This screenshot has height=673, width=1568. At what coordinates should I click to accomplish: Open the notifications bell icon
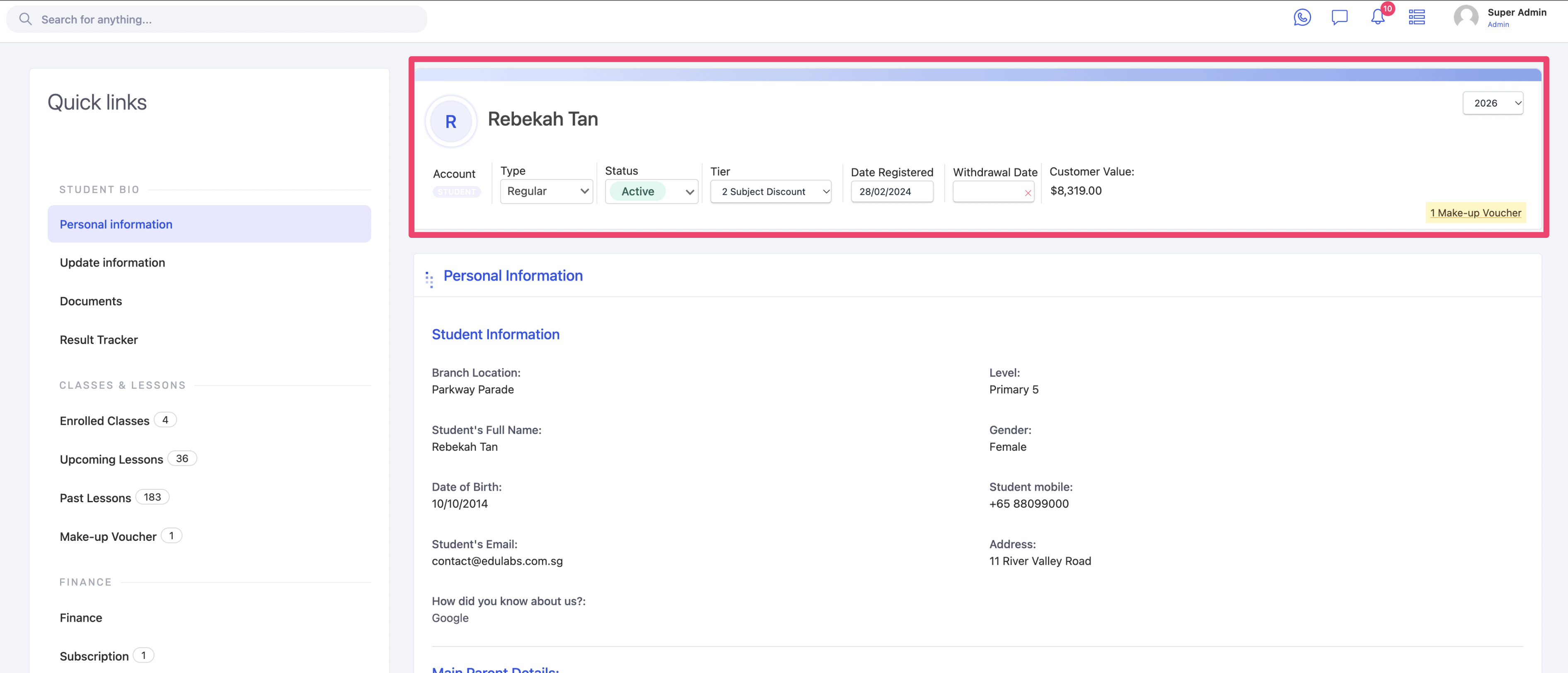coord(1377,18)
